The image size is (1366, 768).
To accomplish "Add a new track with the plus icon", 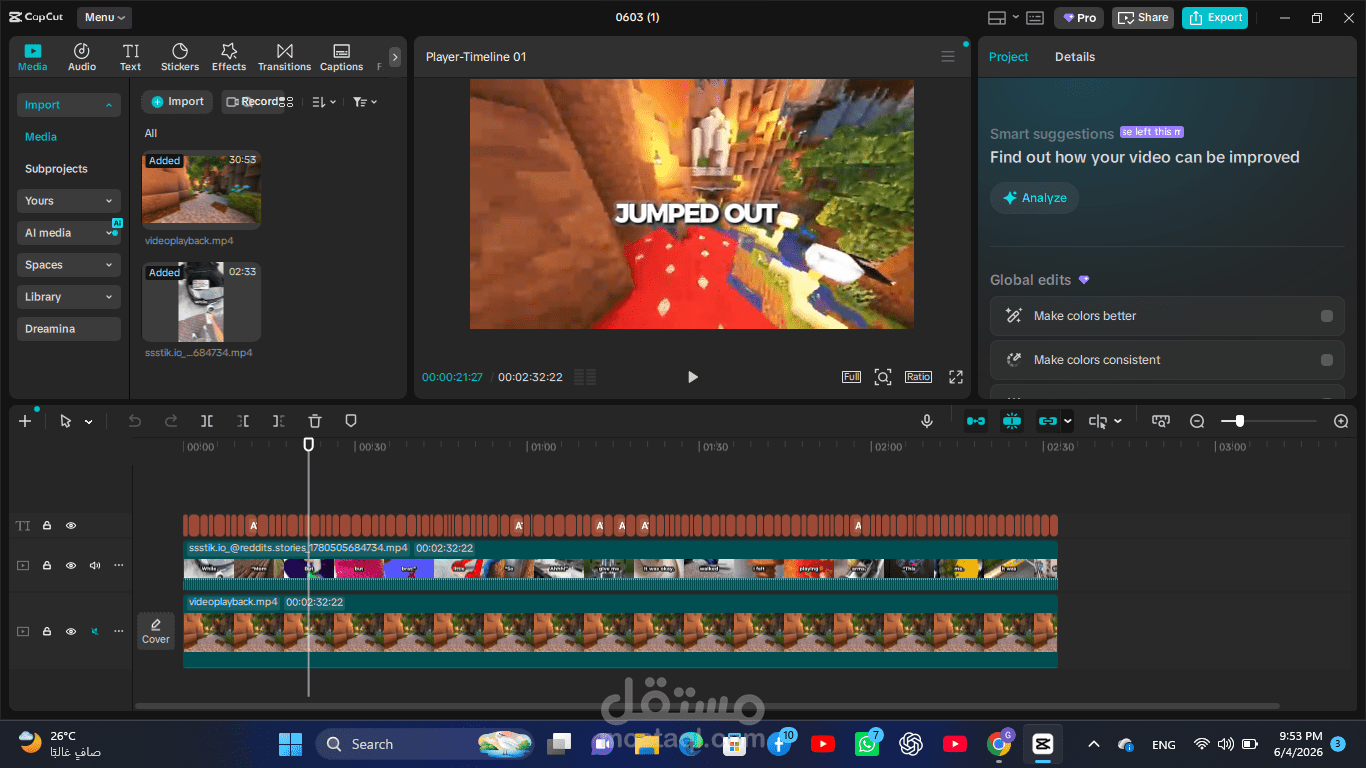I will tap(25, 421).
